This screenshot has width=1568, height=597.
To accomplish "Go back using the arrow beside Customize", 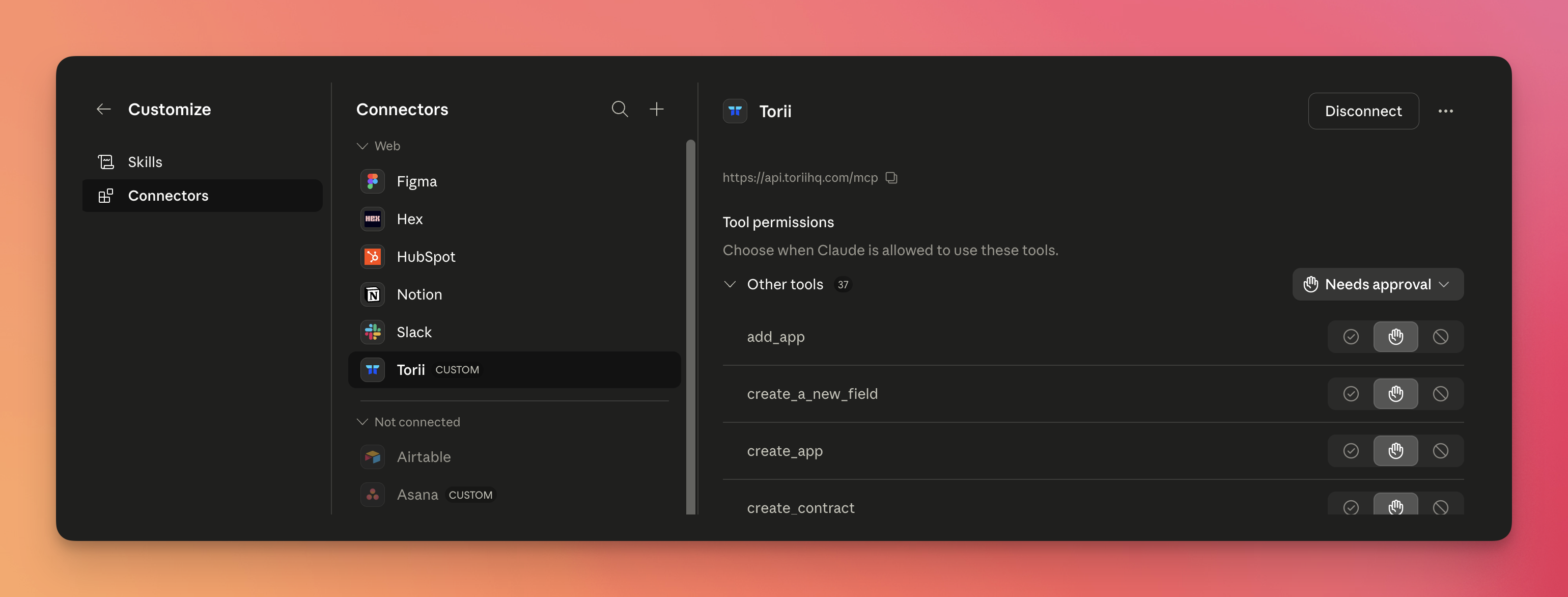I will [x=104, y=109].
